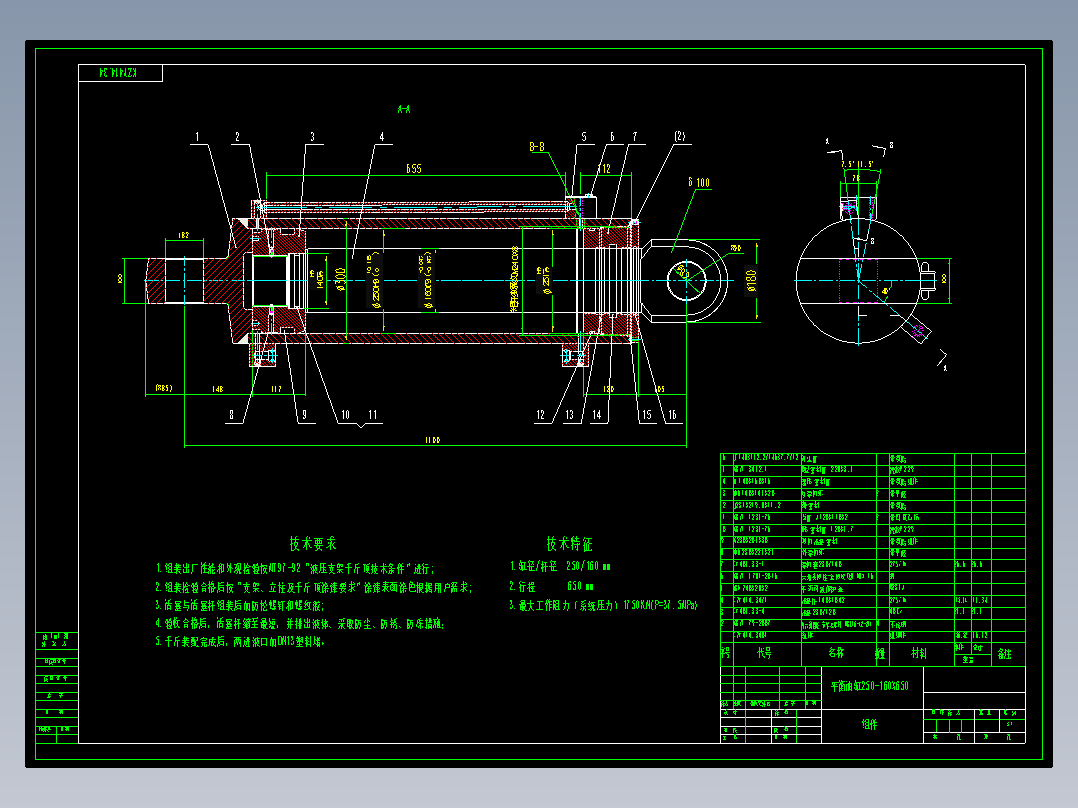Select part callout number 13
Viewport: 1078px width, 808px height.
pyautogui.click(x=569, y=415)
